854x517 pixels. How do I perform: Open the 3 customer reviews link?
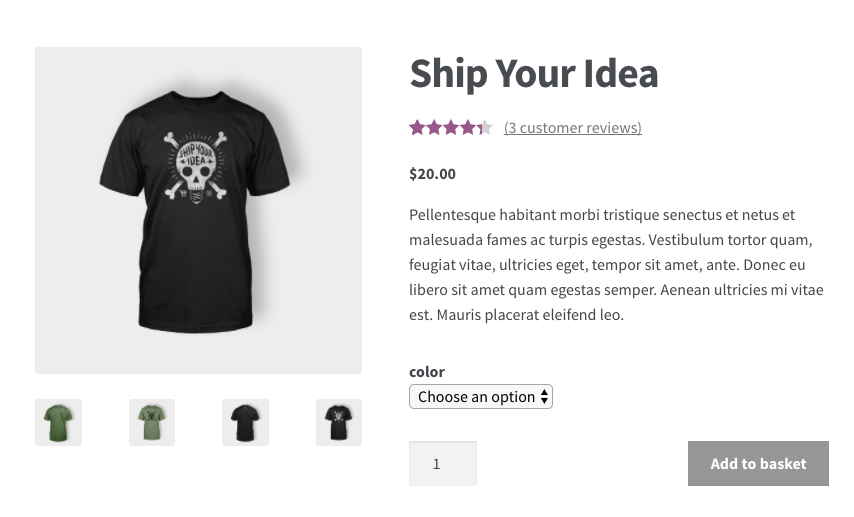[x=573, y=127]
